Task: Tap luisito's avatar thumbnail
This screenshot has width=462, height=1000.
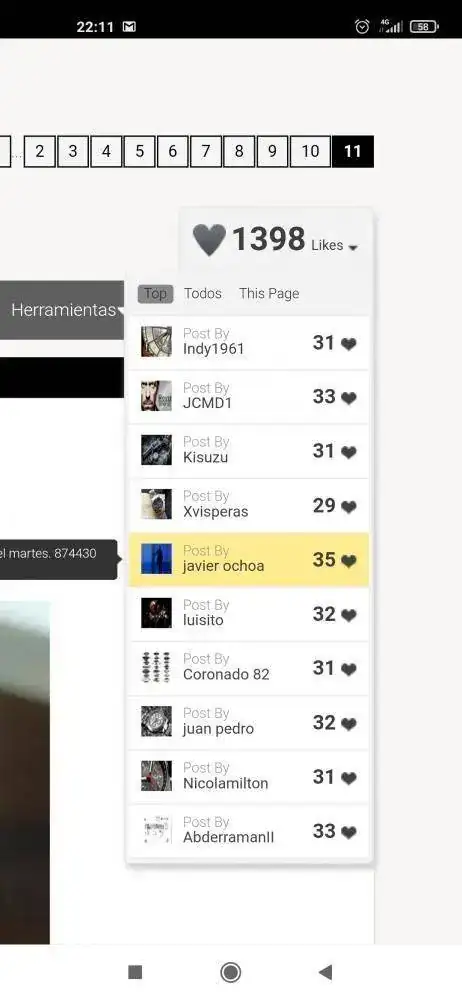Action: [156, 613]
